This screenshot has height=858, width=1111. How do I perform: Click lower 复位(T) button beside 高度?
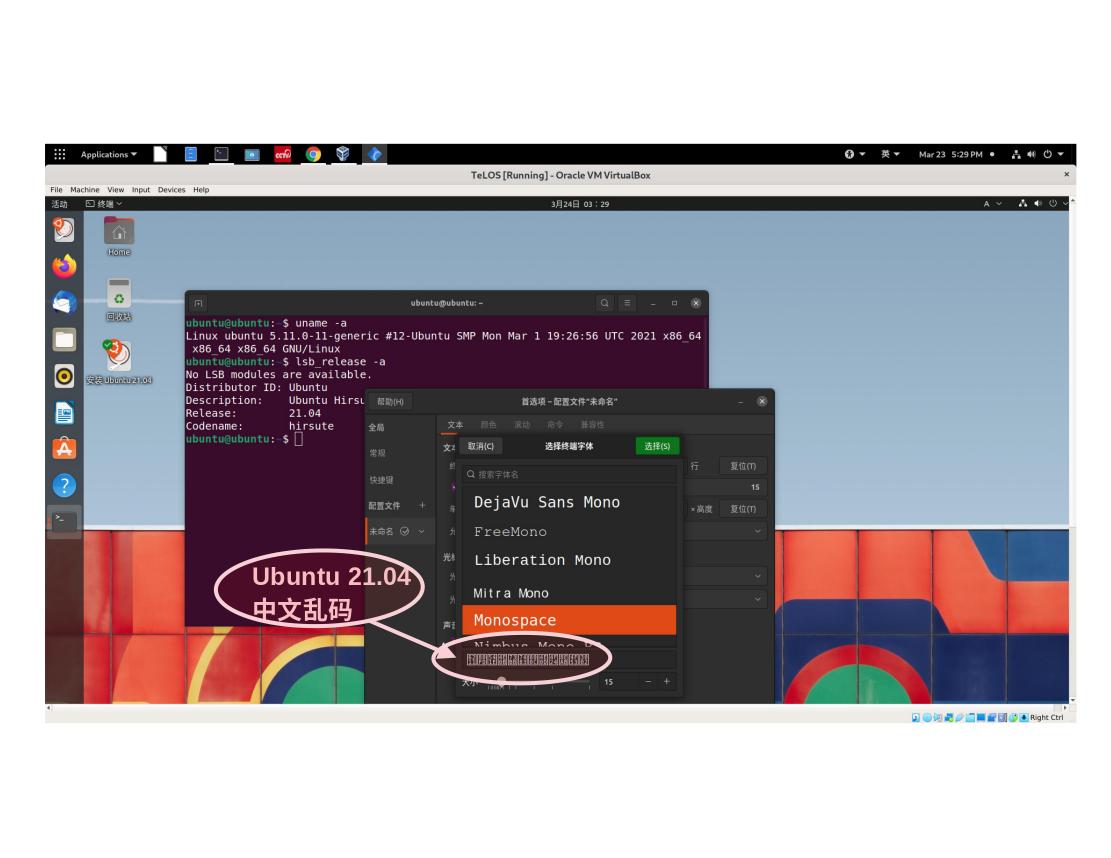pos(743,509)
